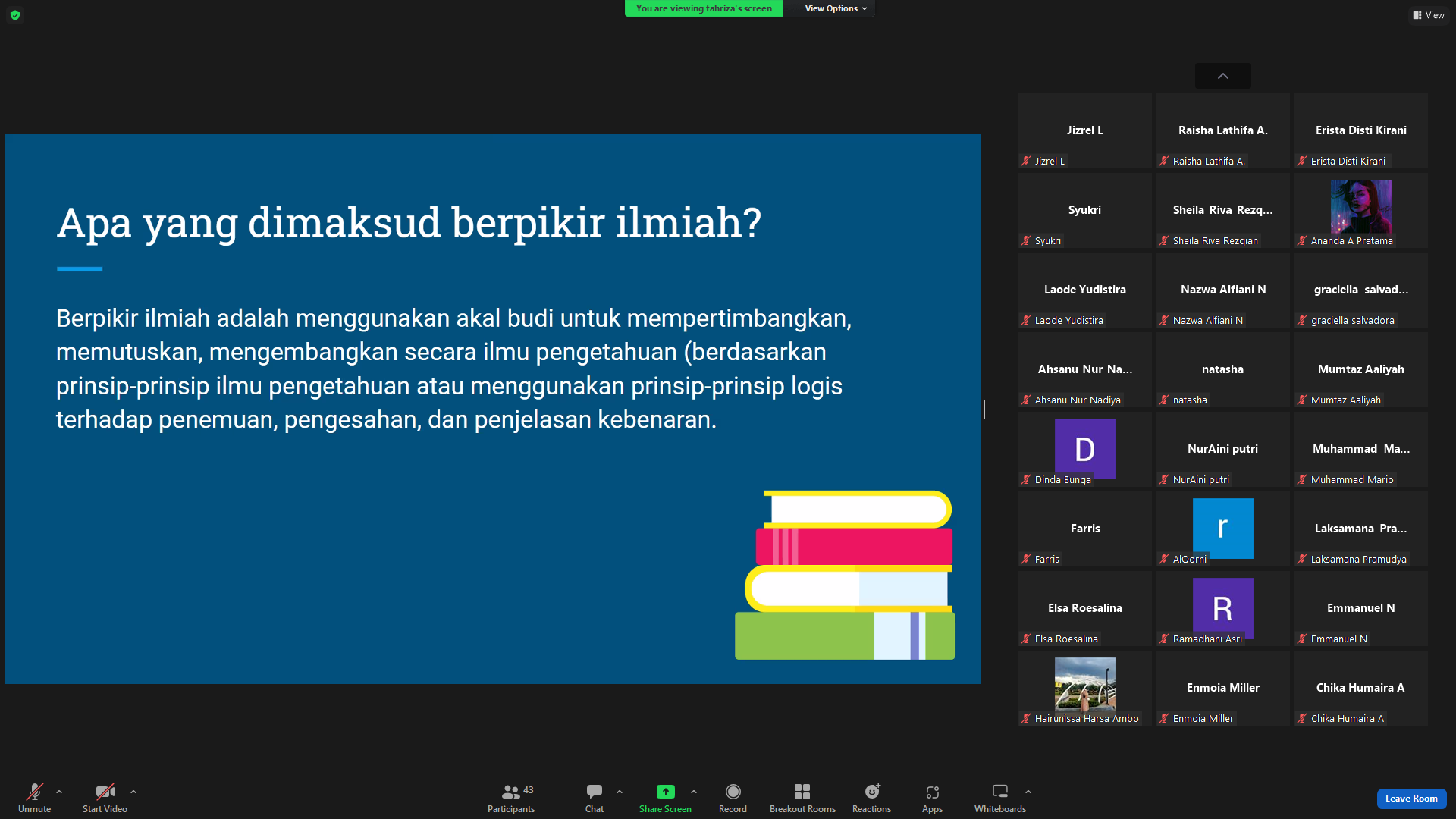
Task: Select Sheila Riva Rezqian participant tile
Action: [x=1223, y=210]
